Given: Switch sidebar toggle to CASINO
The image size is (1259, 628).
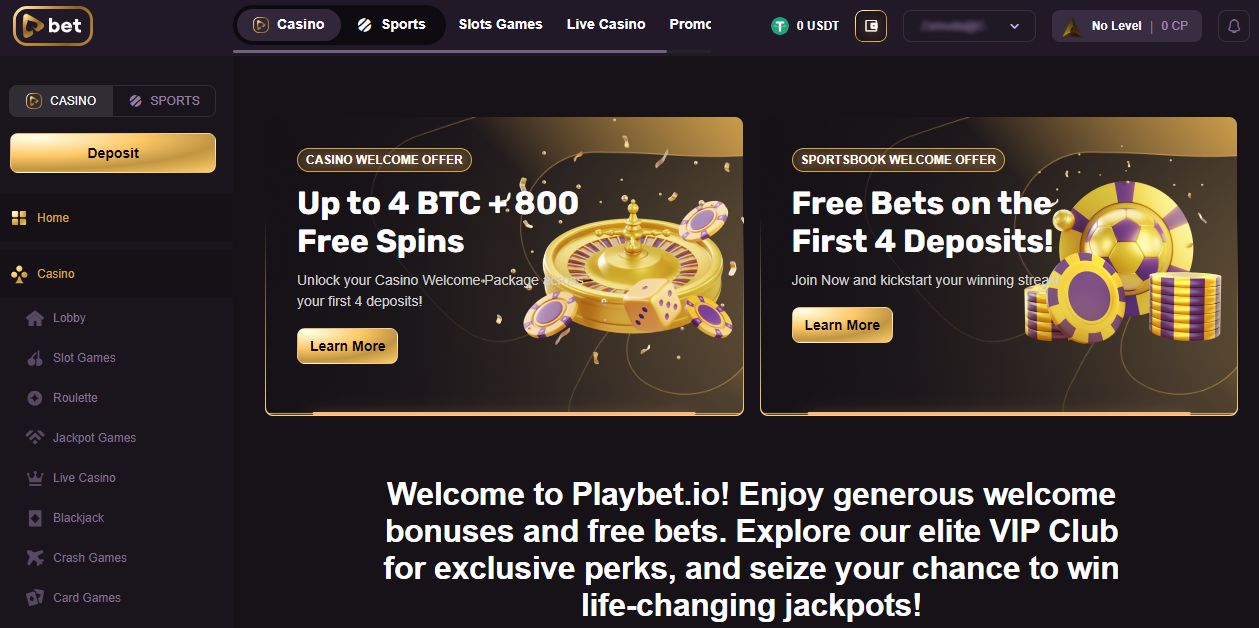Looking at the screenshot, I should tap(61, 101).
